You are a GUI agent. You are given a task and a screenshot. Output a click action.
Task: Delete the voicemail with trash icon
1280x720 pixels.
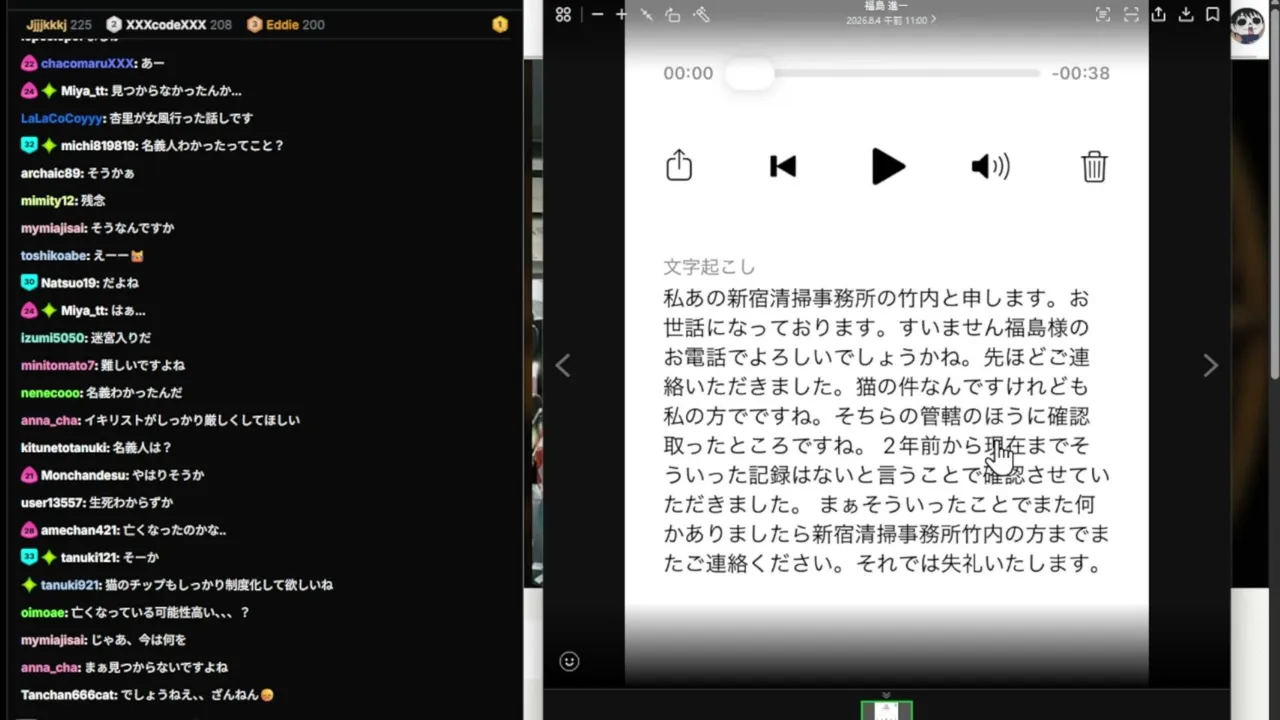click(1094, 166)
